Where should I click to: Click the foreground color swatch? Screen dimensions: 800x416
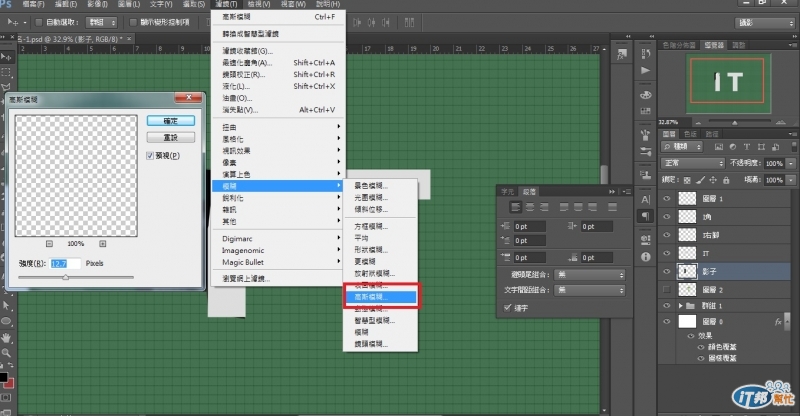point(3,378)
